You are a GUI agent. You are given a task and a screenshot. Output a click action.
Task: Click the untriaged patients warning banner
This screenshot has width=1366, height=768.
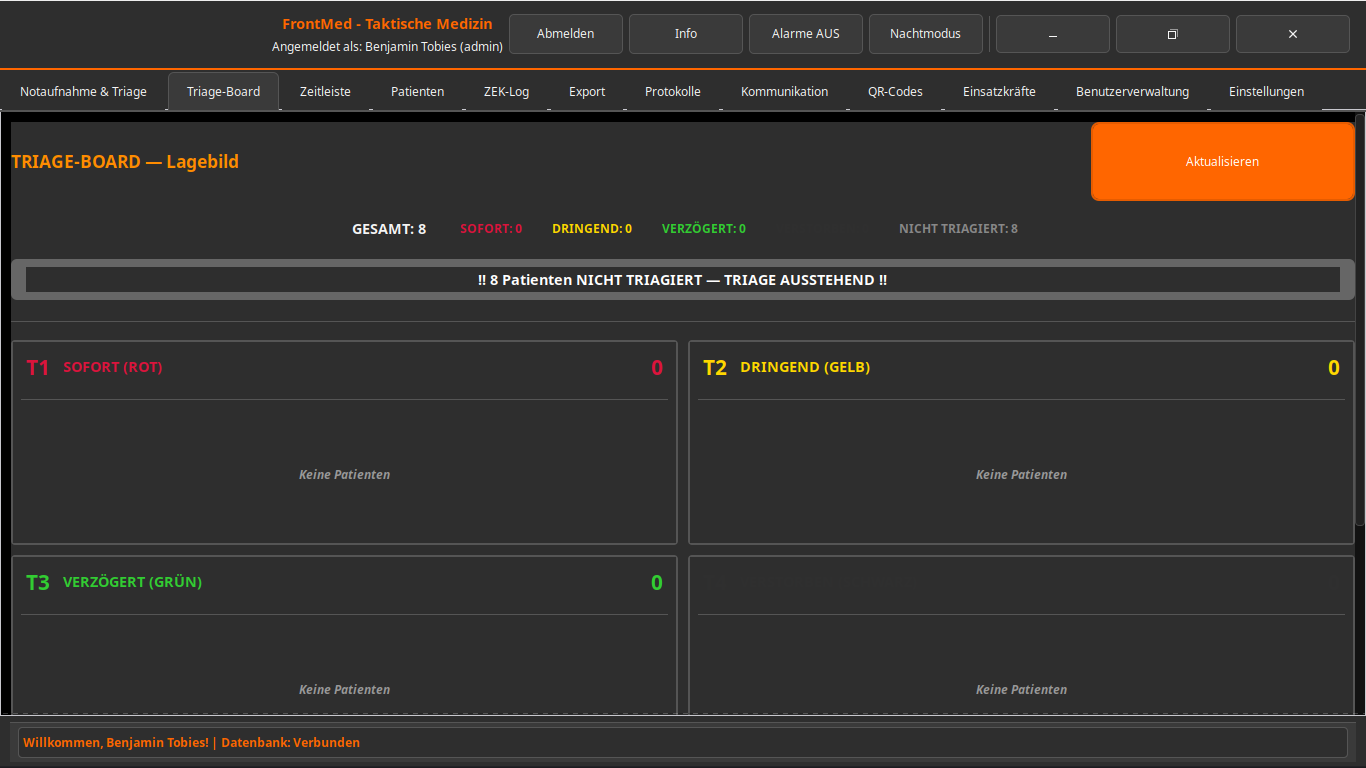point(682,280)
